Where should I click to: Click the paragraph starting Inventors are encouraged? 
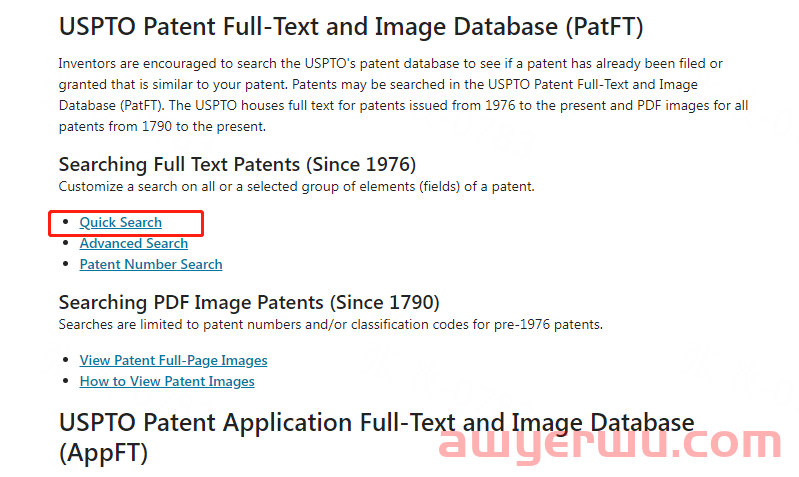tap(403, 95)
